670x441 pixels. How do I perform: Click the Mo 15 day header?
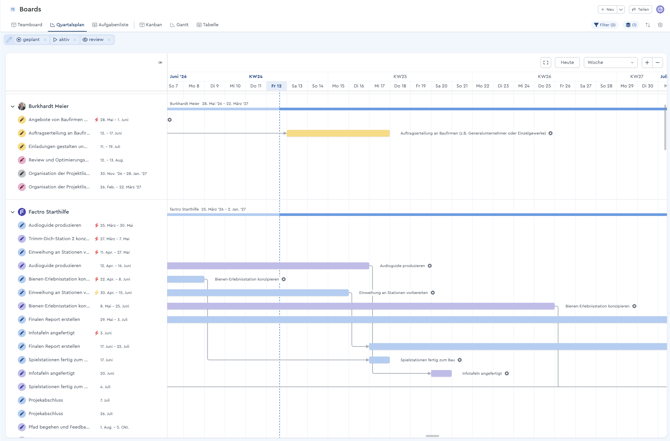(x=338, y=86)
